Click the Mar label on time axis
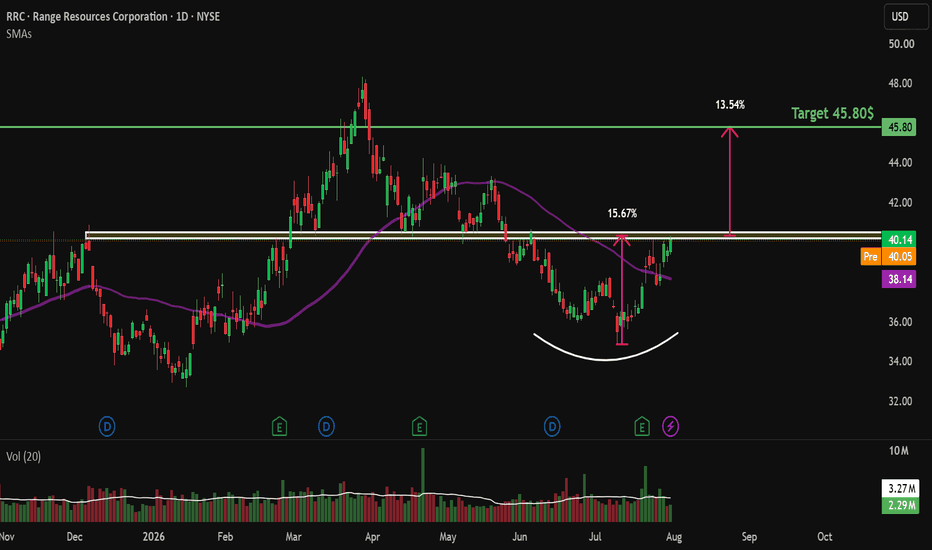932x550 pixels. coord(293,536)
